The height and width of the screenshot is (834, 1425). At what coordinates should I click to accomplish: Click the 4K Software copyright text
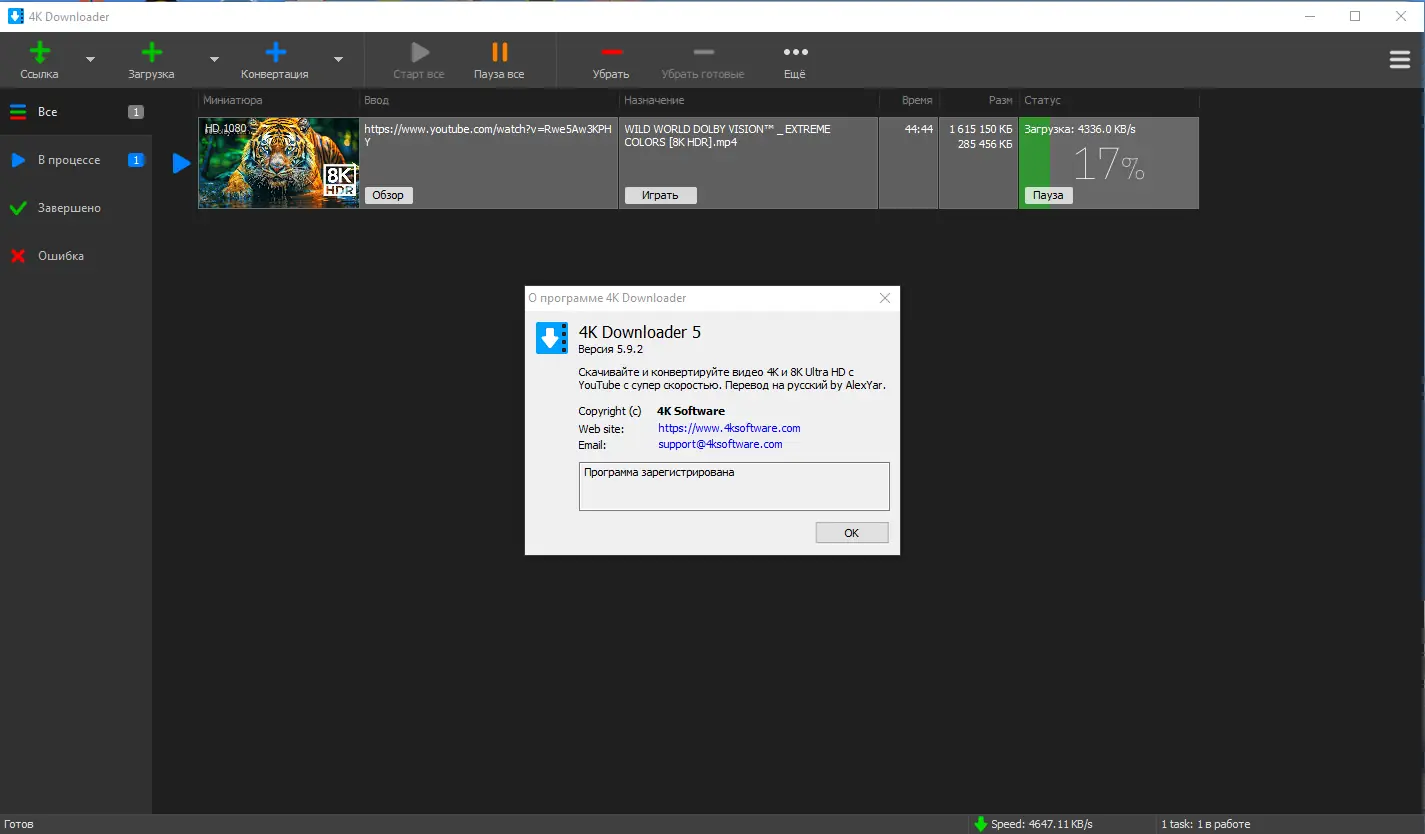coord(691,411)
